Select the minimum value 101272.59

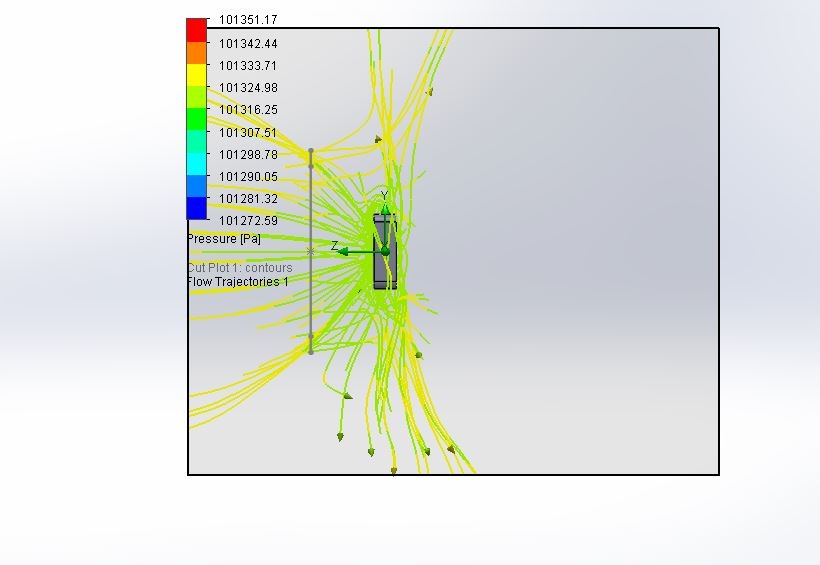click(248, 221)
